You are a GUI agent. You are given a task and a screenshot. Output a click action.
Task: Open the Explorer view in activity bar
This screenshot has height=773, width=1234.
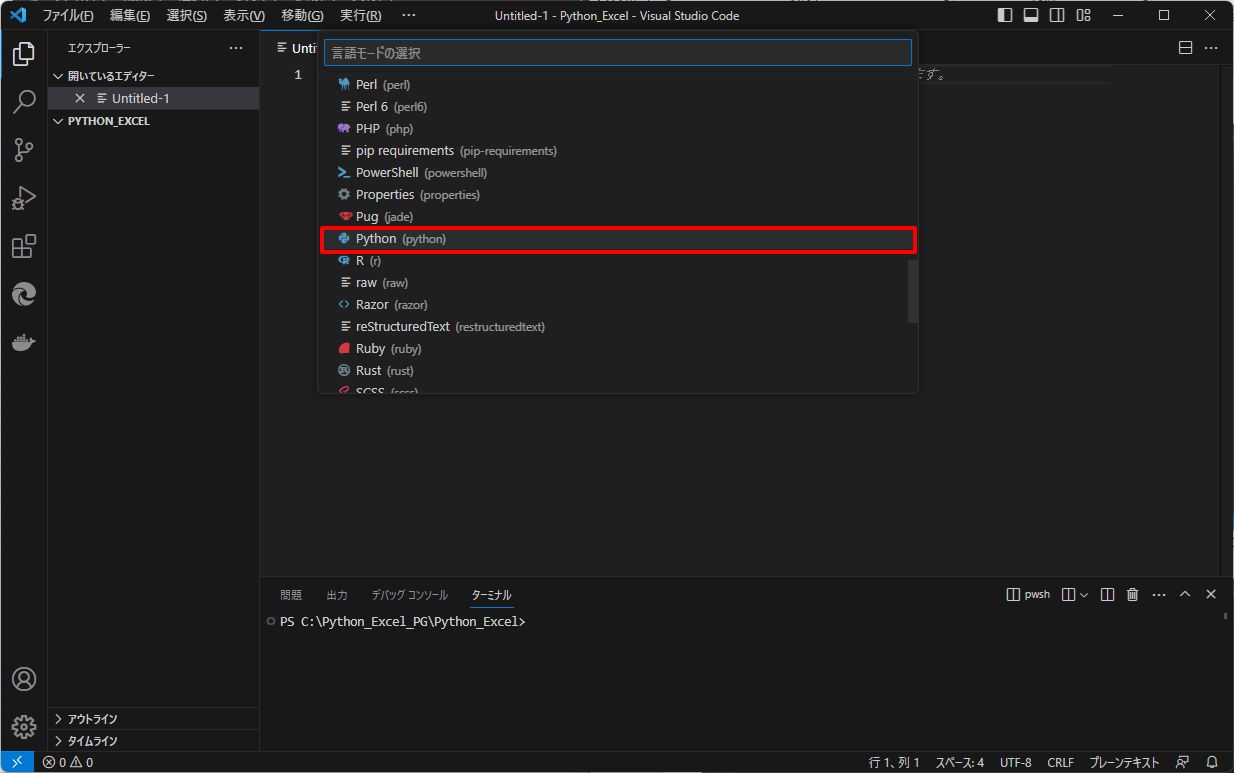point(24,54)
